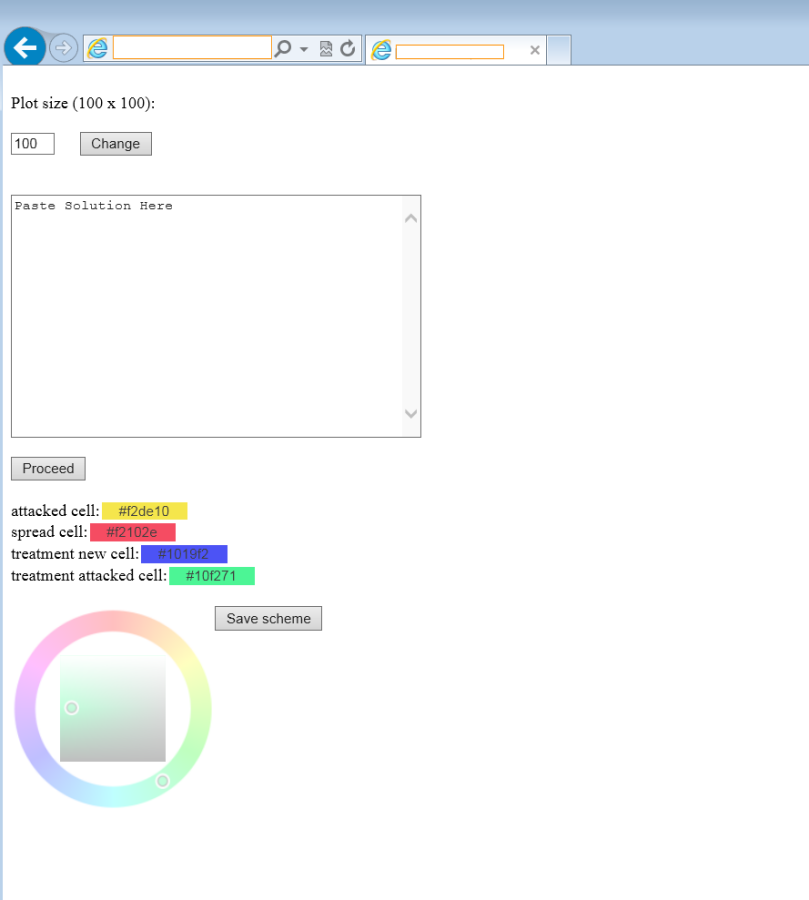Click the saturation square marker in color picker
The width and height of the screenshot is (809, 900).
pos(71,708)
